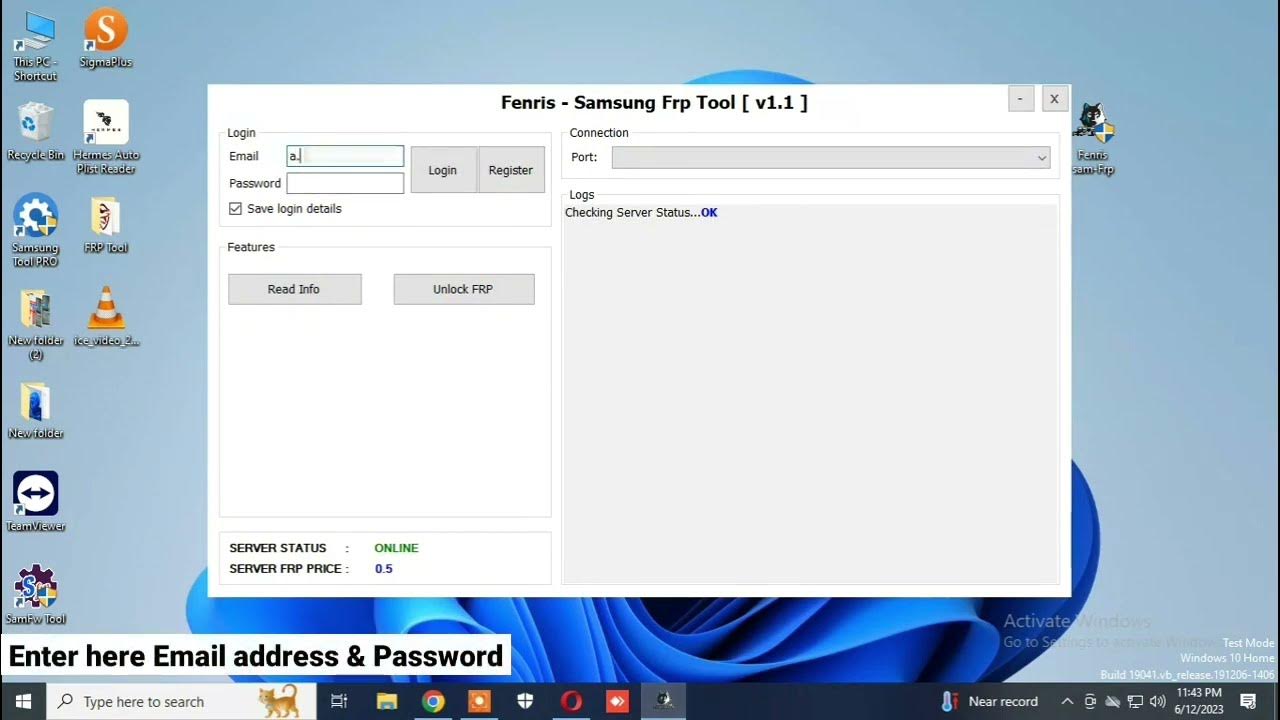This screenshot has width=1280, height=720.
Task: Open FRP Tool desktop folder
Action: 105,224
